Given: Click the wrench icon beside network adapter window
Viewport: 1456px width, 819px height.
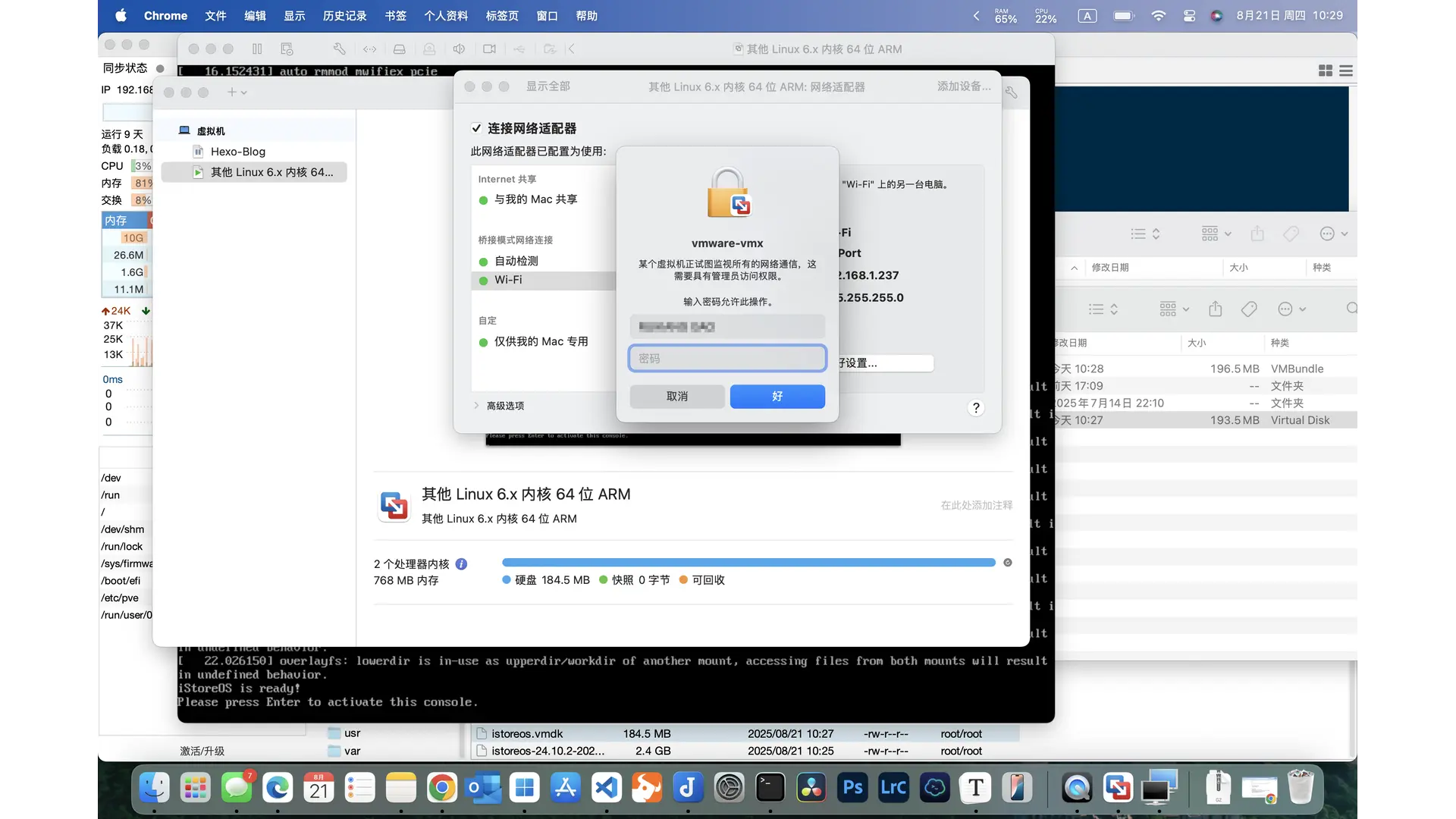Looking at the screenshot, I should 1012,93.
